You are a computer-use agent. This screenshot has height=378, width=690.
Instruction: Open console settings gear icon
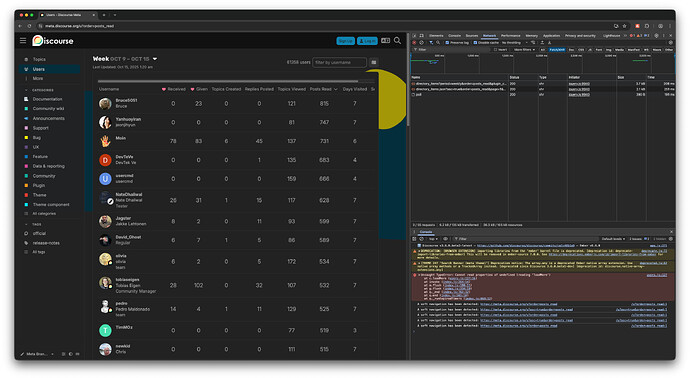tap(671, 239)
